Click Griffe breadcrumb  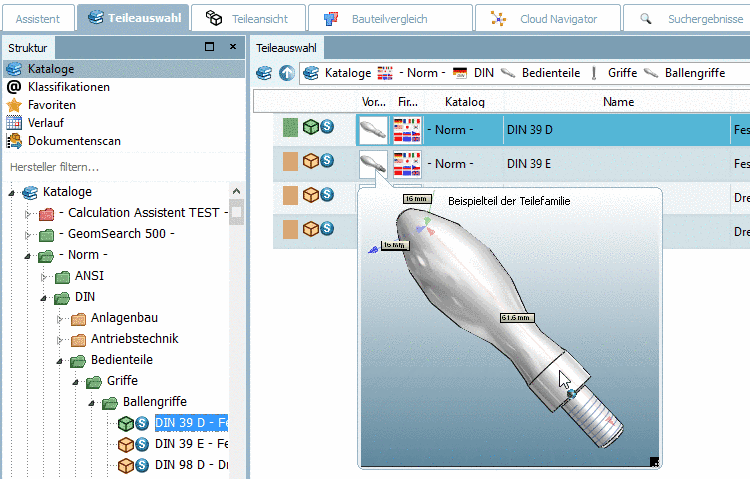pos(622,73)
